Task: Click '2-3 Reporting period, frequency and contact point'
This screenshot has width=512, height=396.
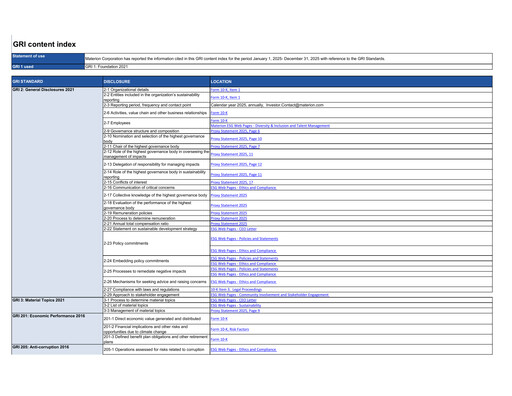Action: (x=156, y=105)
